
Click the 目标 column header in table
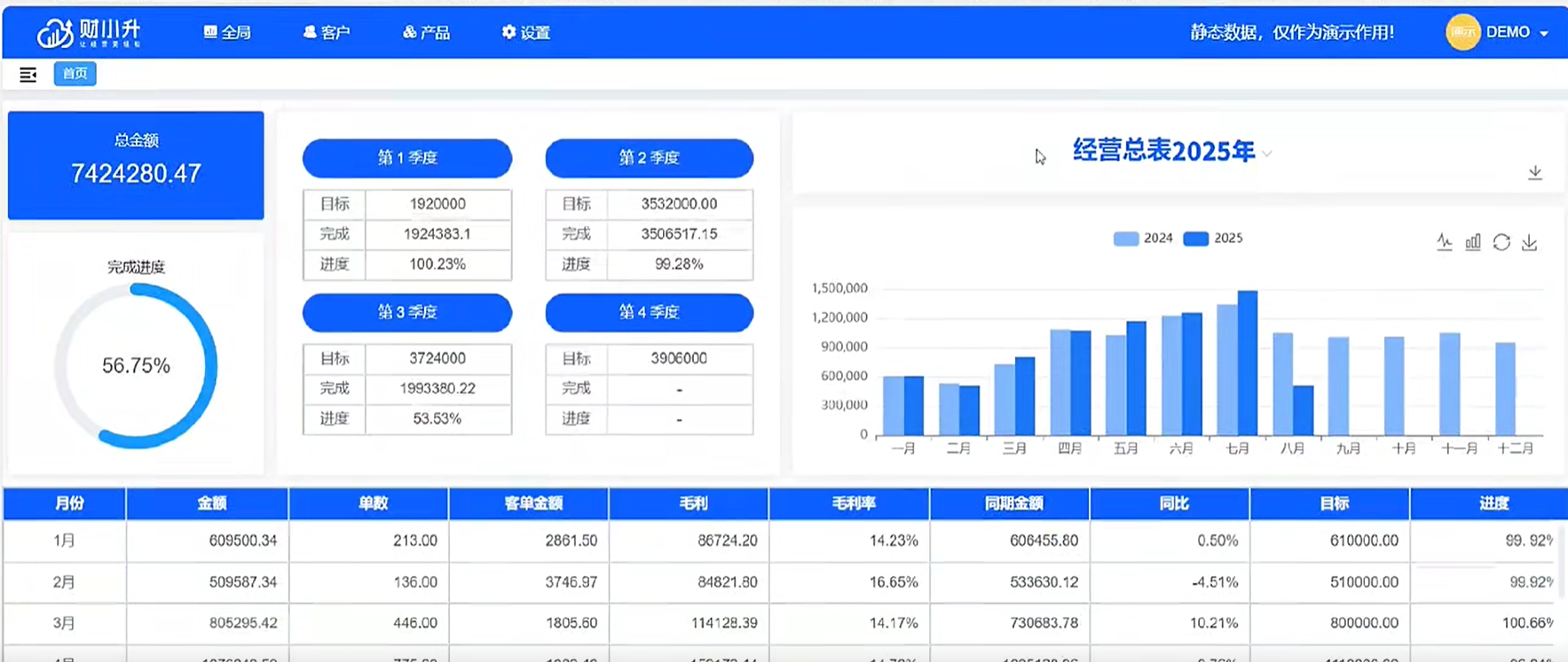(1330, 503)
